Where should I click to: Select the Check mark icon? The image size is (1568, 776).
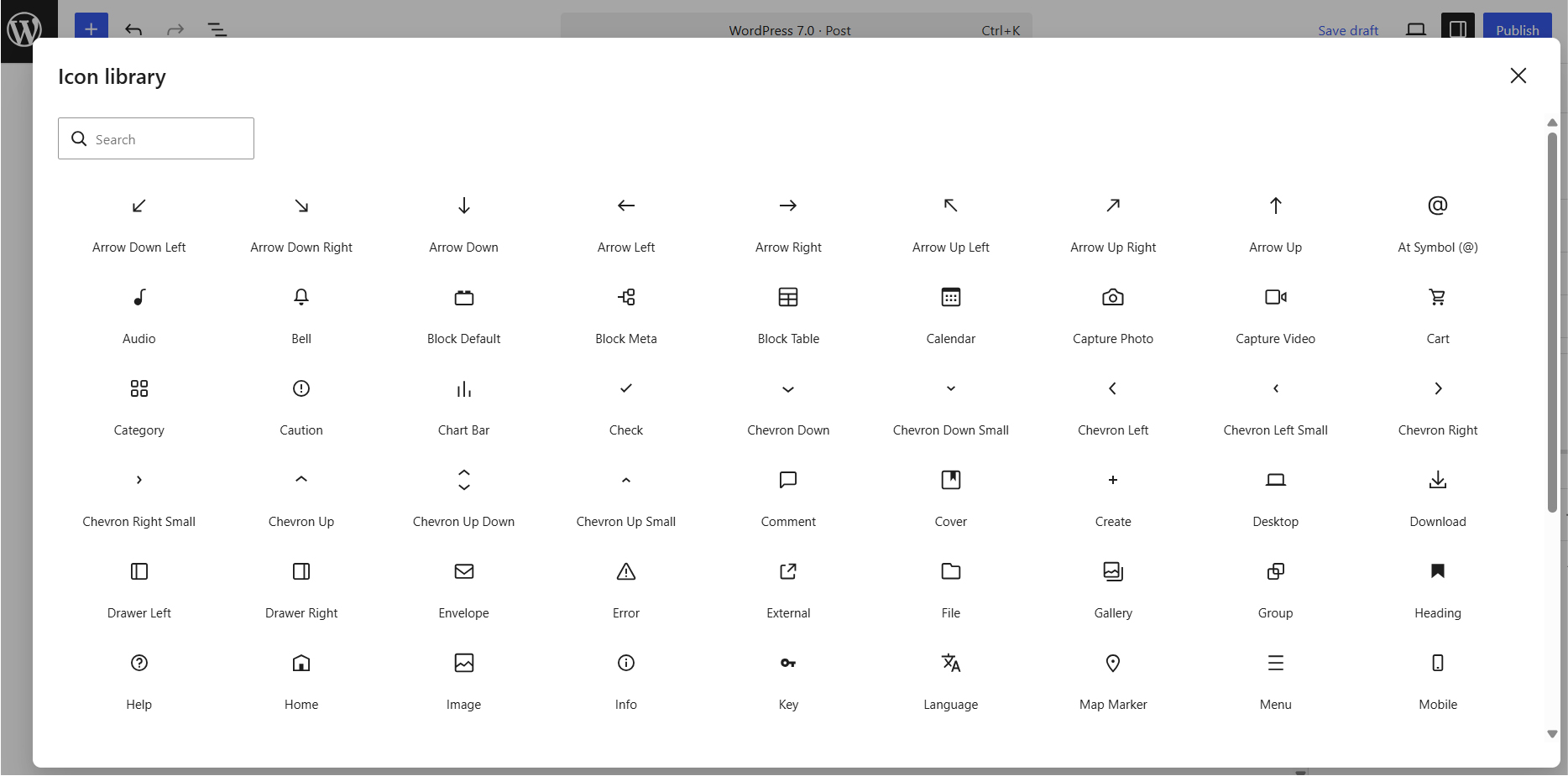tap(626, 388)
